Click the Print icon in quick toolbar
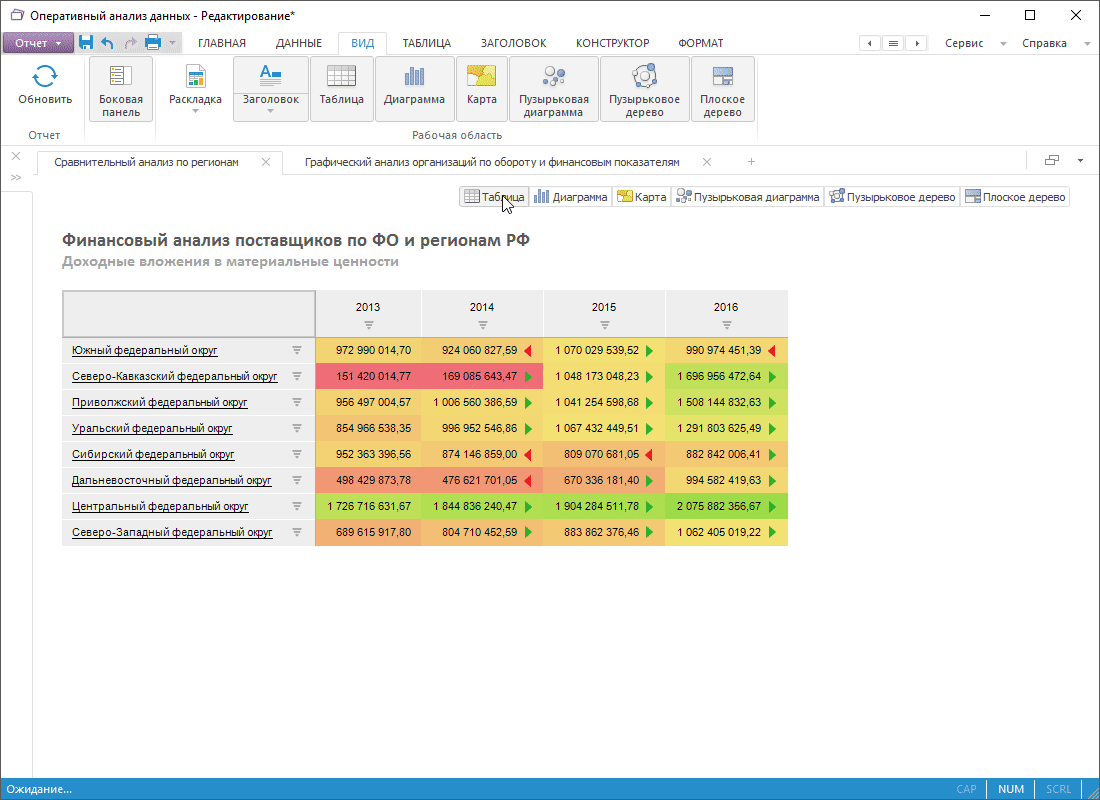 tap(153, 43)
